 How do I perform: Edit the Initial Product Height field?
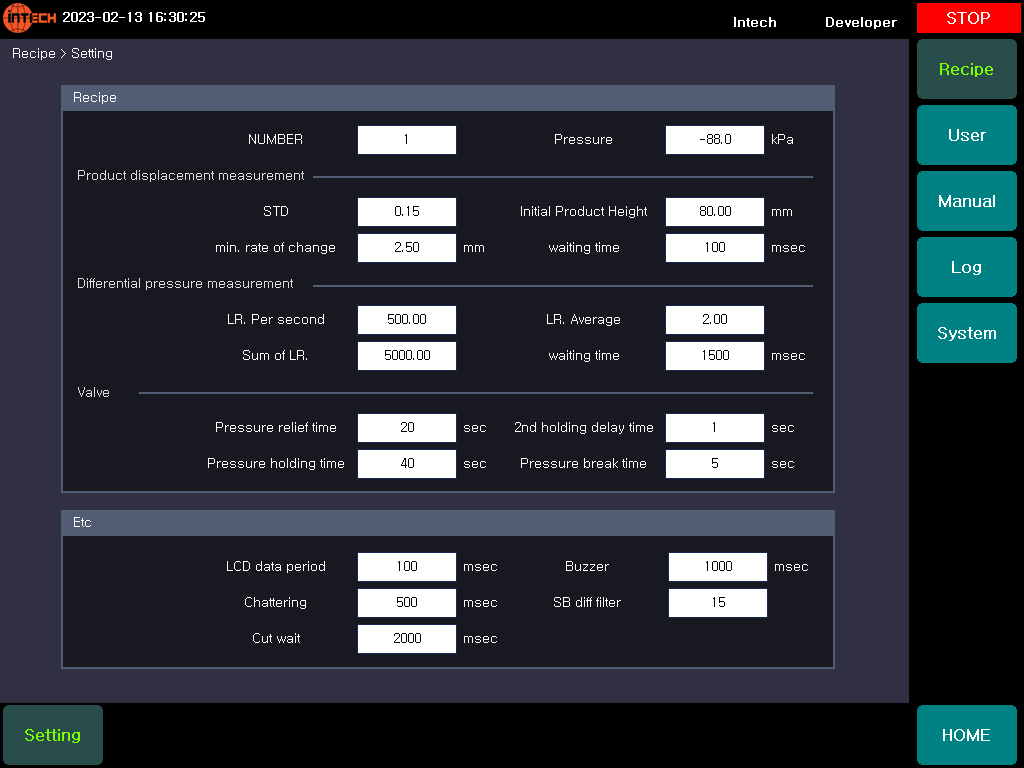point(714,212)
